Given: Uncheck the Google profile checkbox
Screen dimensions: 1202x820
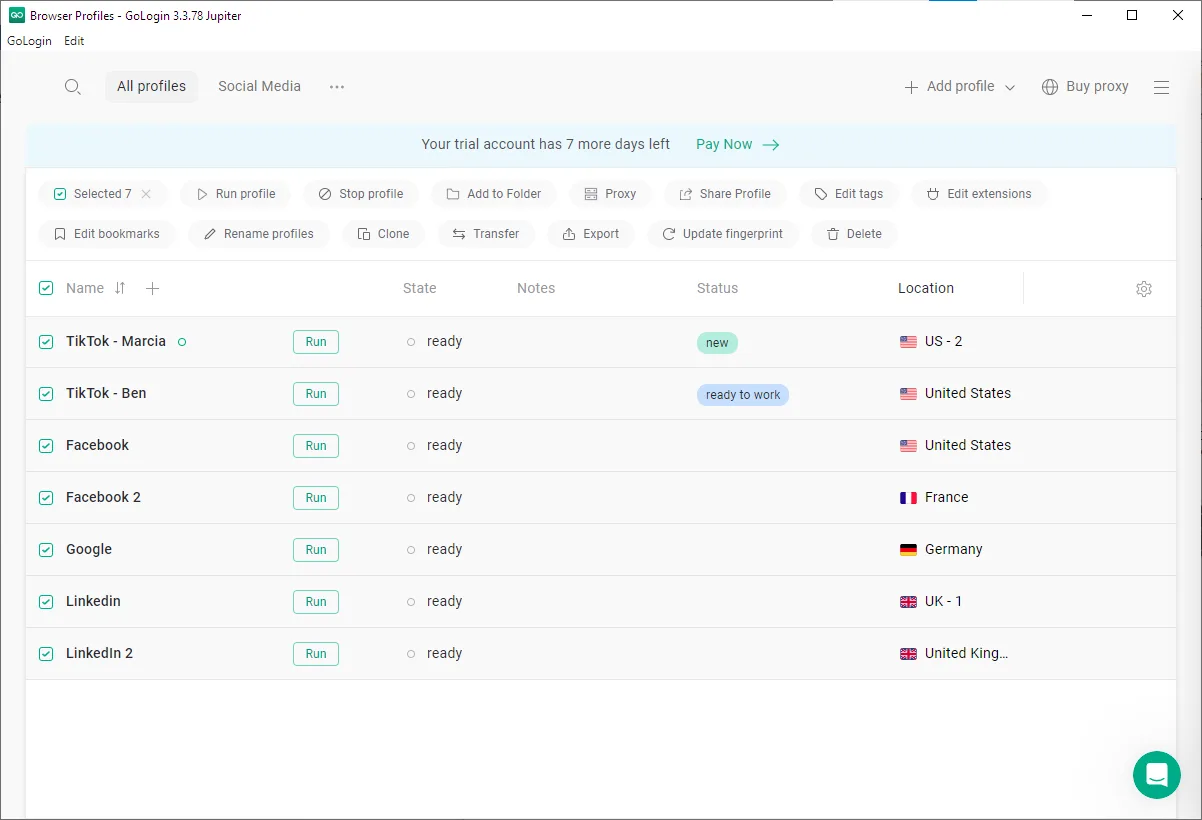Looking at the screenshot, I should 46,550.
